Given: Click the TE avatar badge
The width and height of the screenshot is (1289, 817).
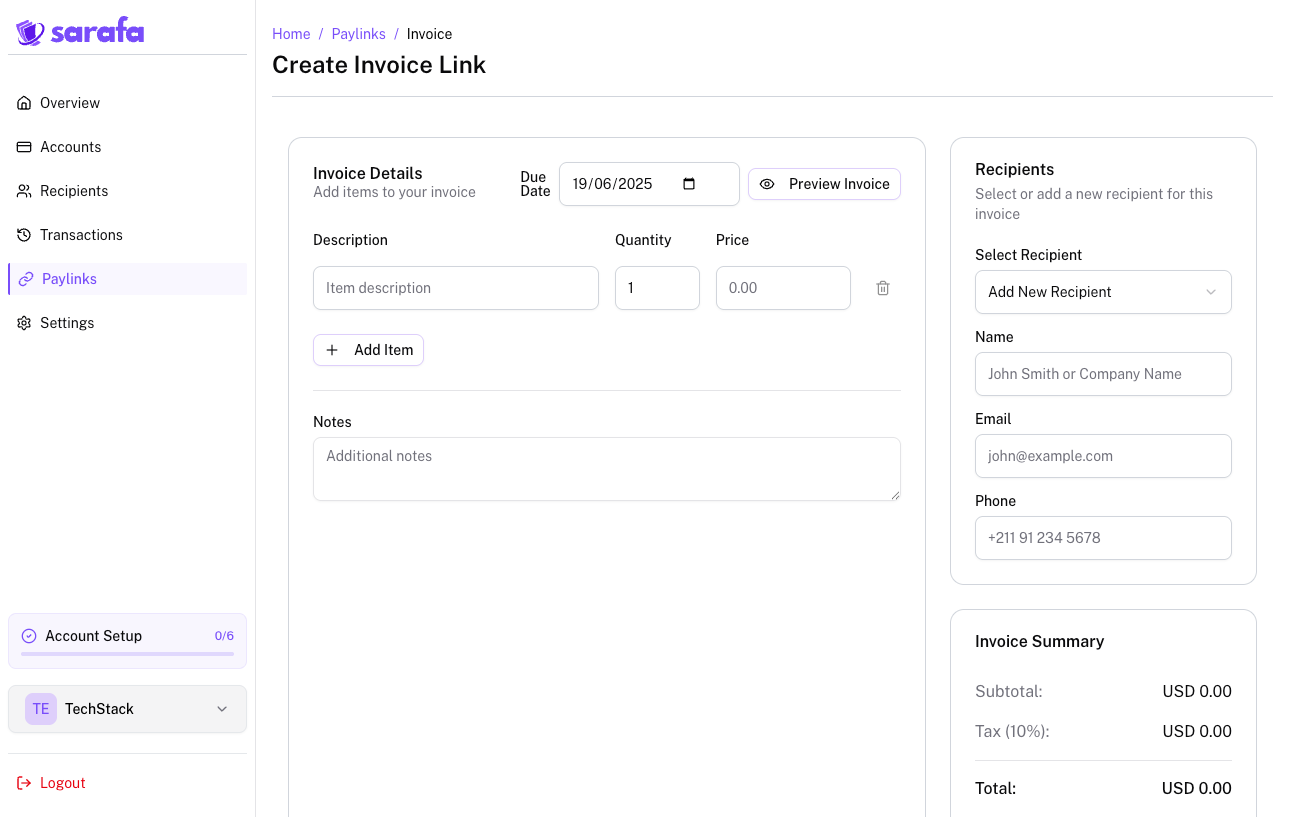Looking at the screenshot, I should (41, 709).
